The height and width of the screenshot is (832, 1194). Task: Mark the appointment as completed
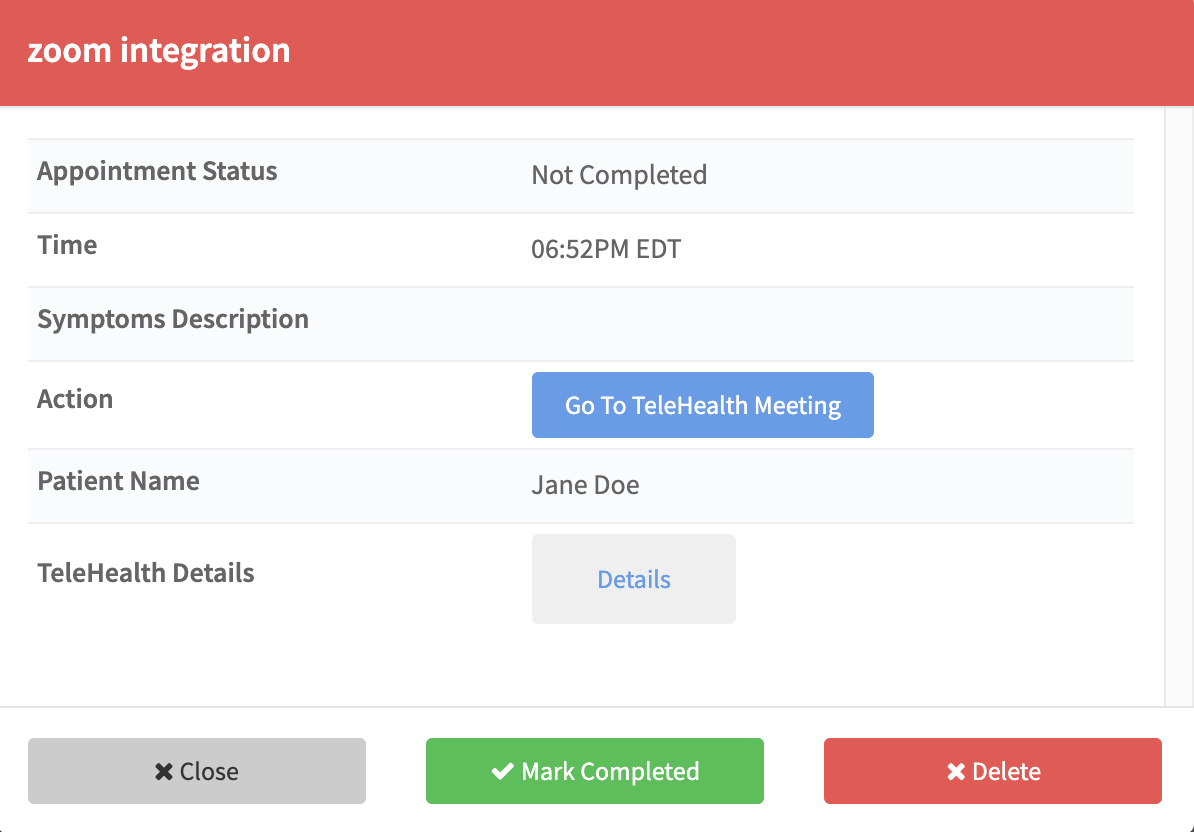click(x=595, y=771)
